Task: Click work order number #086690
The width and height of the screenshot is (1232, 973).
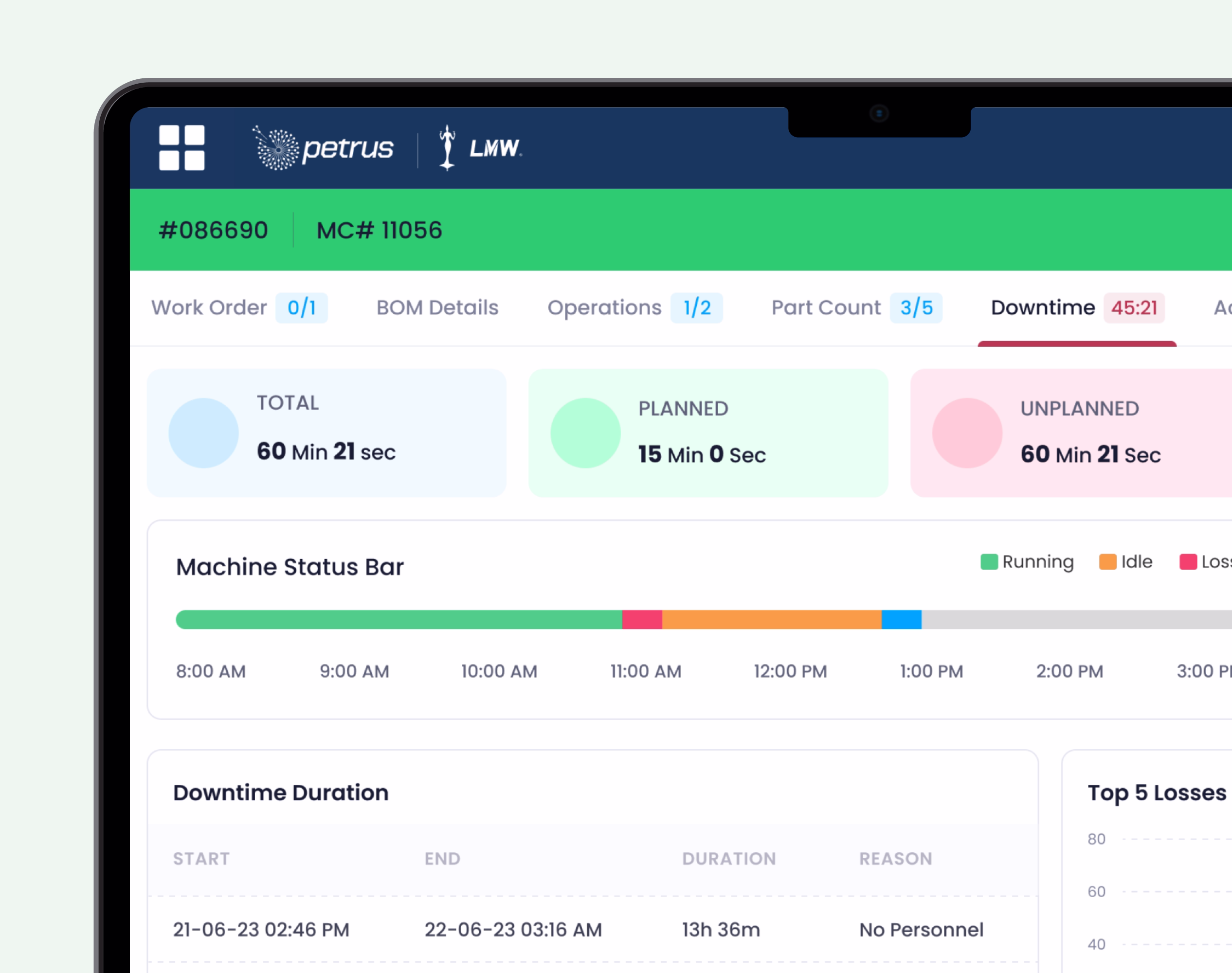Action: pyautogui.click(x=214, y=230)
